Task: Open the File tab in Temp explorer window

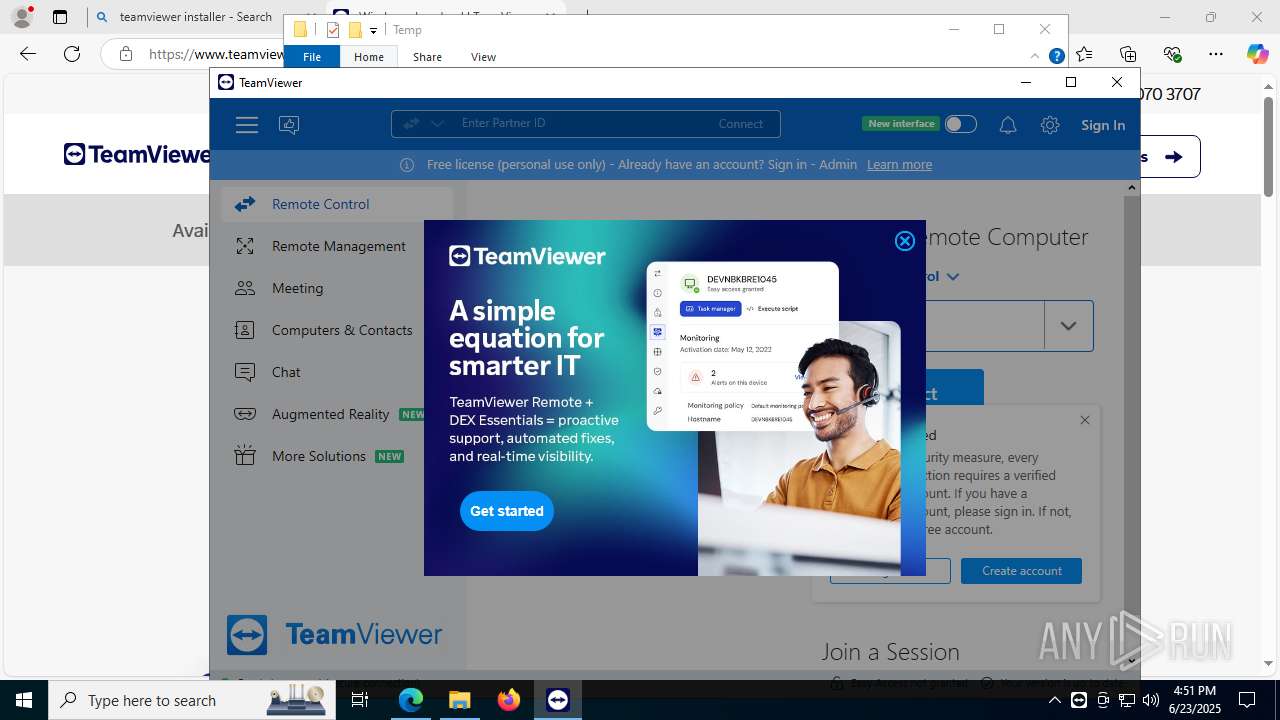Action: [312, 57]
